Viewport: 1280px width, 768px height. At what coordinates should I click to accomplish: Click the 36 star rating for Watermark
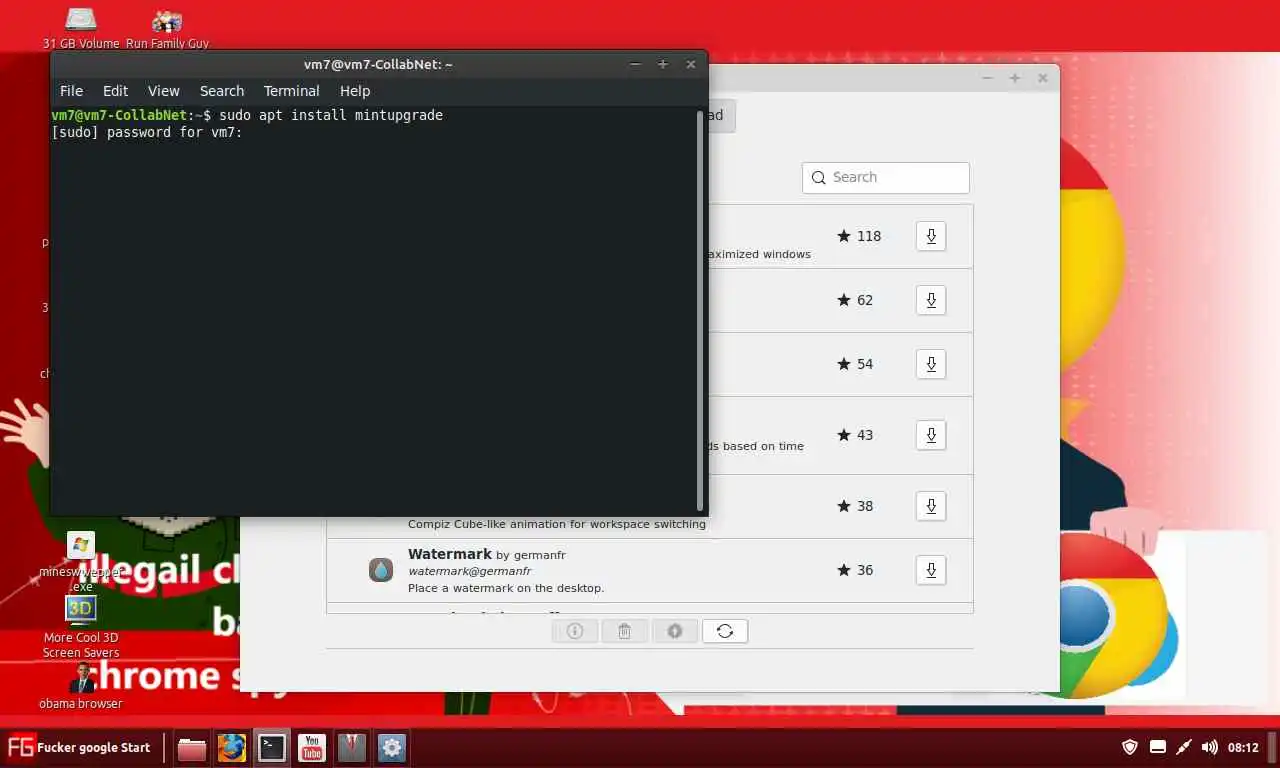click(x=855, y=570)
